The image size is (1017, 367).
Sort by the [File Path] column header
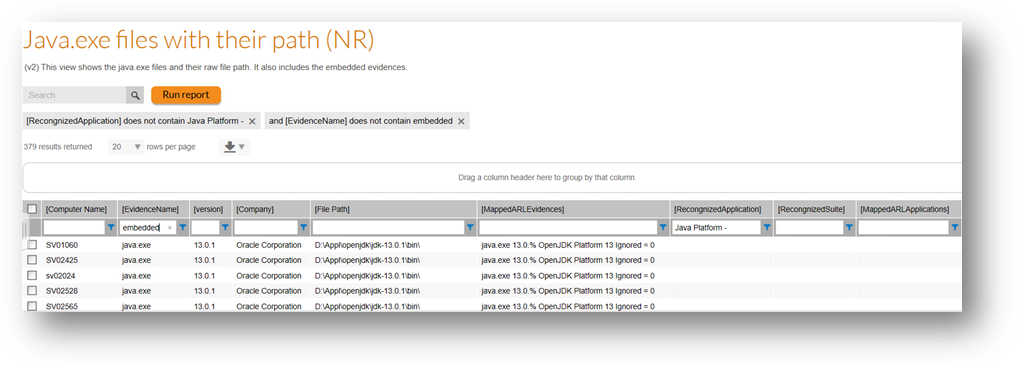coord(332,209)
